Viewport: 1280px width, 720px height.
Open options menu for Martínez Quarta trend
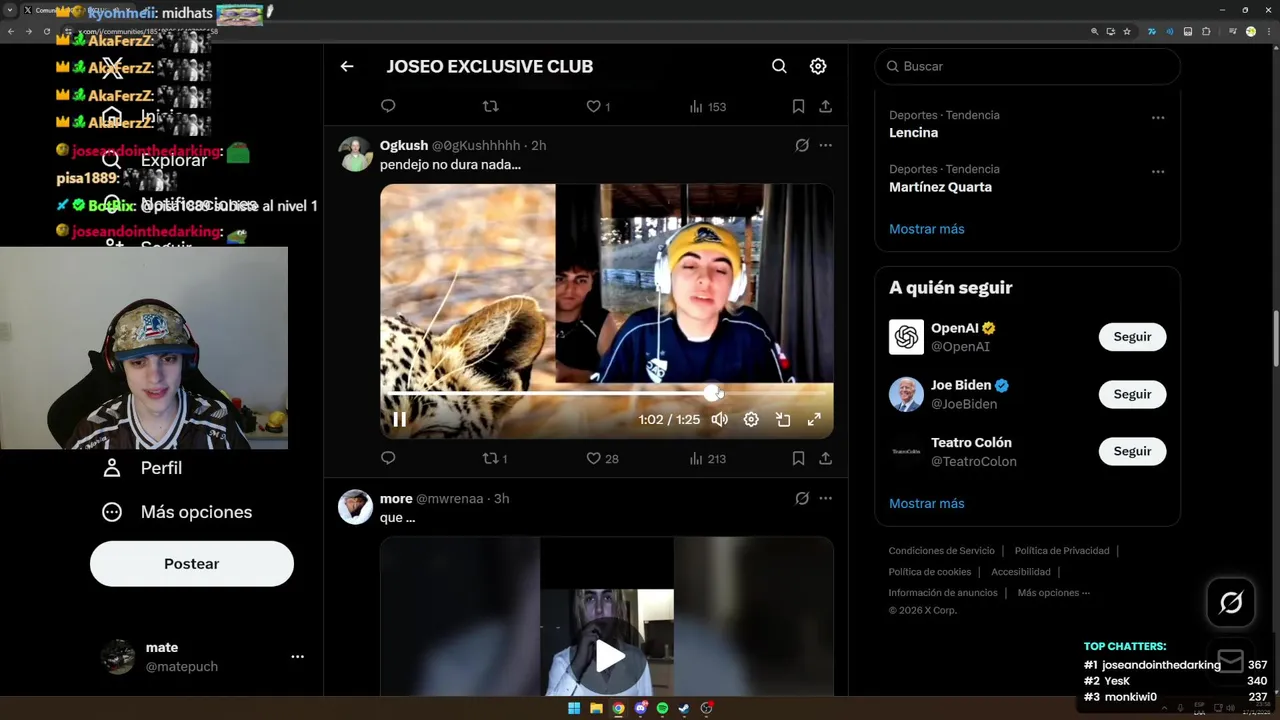coord(1157,171)
